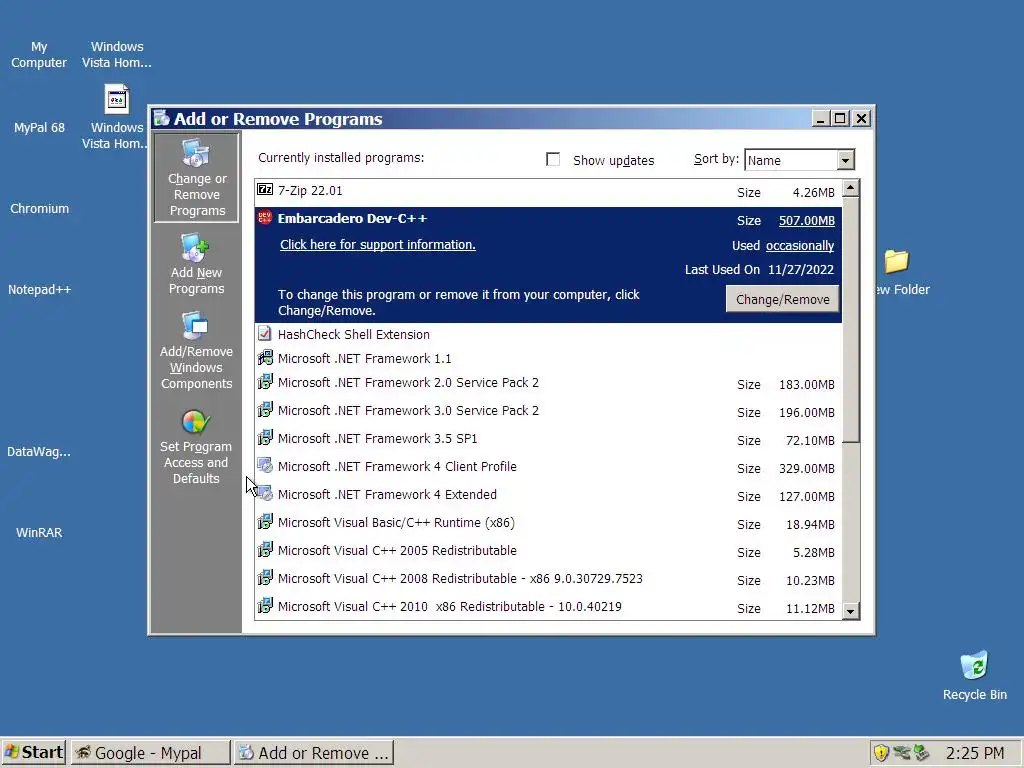Click .NET Framework 3.0 Service Pack 2 icon
Image resolution: width=1024 pixels, height=768 pixels.
pos(264,410)
